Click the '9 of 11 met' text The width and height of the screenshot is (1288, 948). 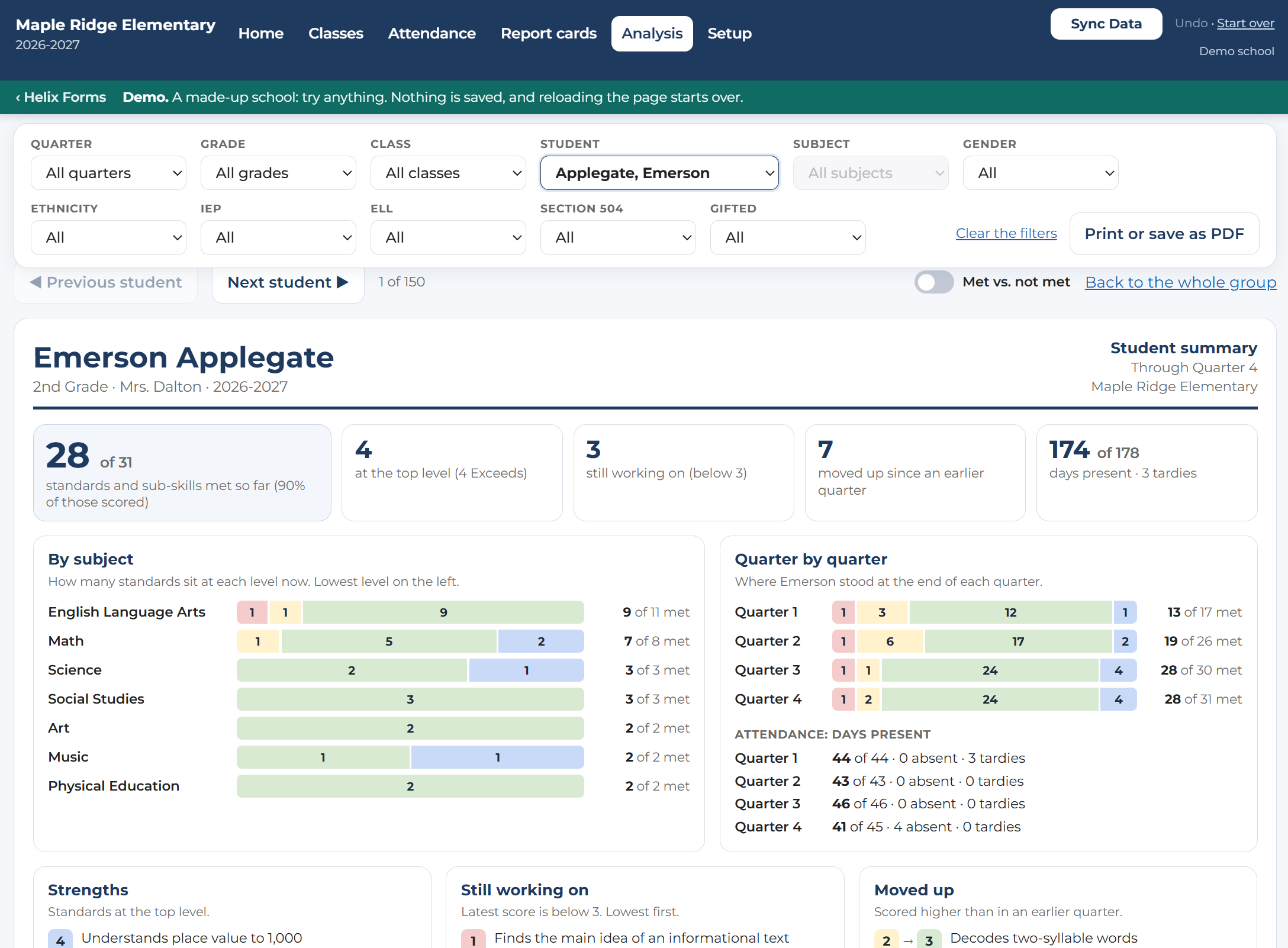(x=656, y=612)
